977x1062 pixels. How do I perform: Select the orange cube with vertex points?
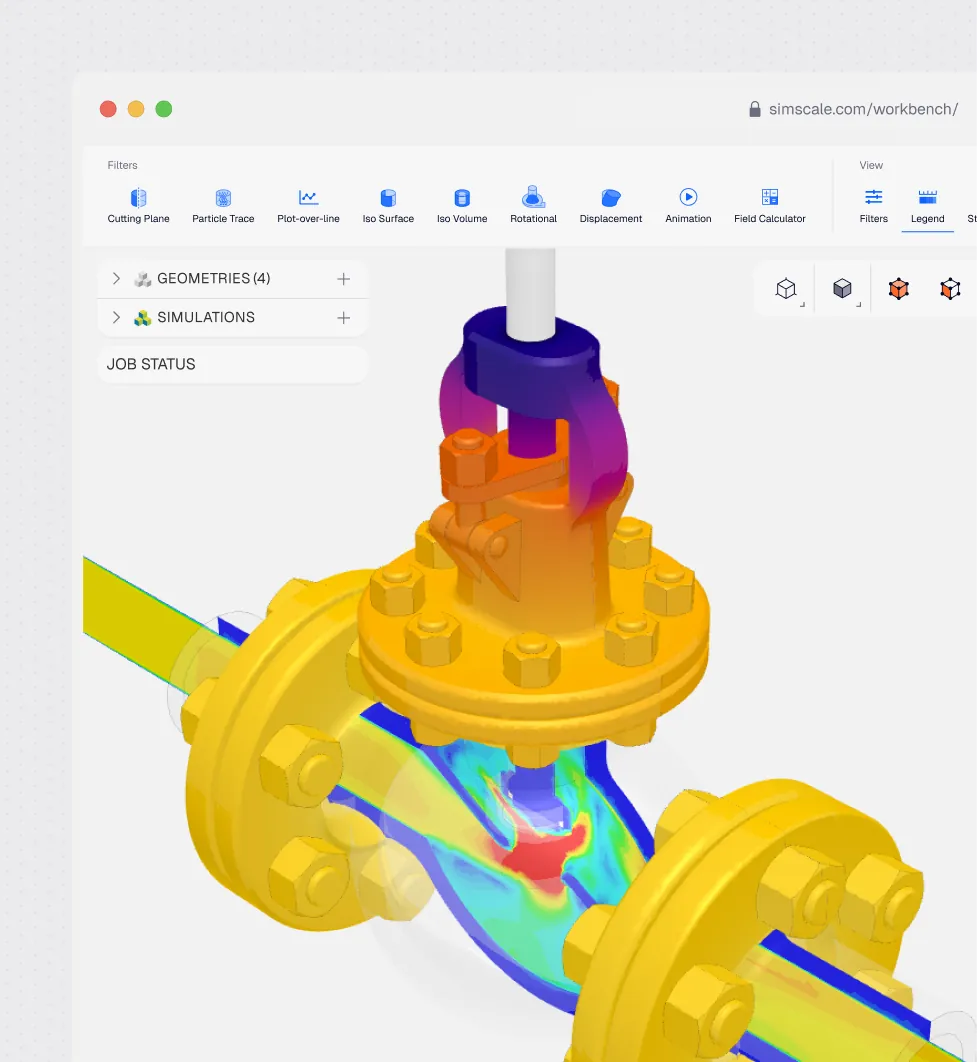click(951, 289)
